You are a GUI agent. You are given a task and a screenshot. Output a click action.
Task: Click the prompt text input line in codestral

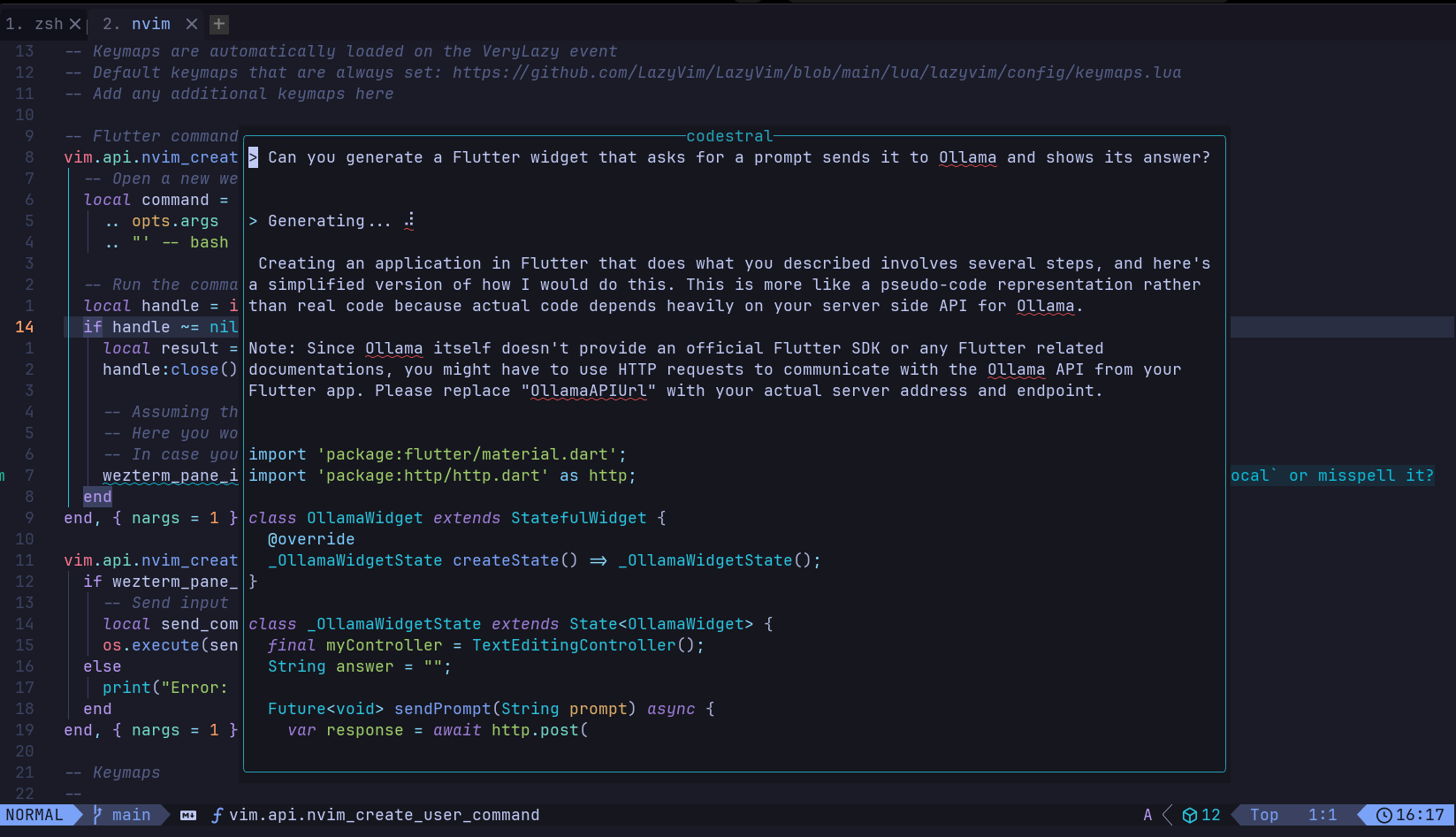738,157
